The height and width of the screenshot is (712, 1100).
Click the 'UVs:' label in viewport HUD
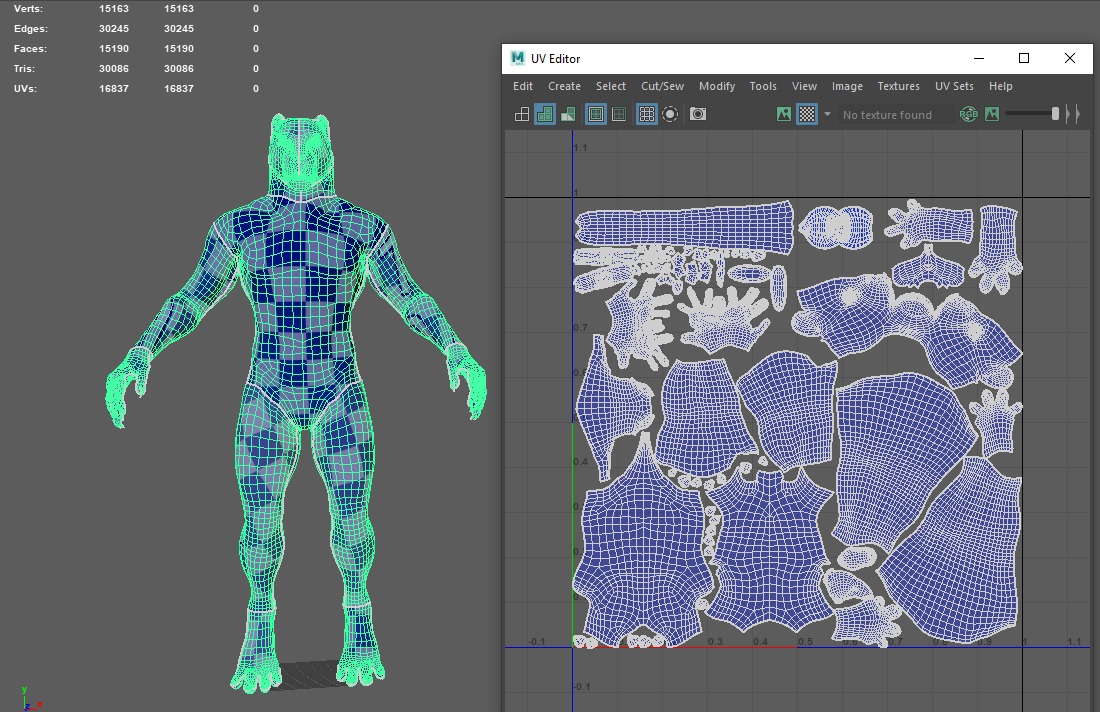click(25, 88)
